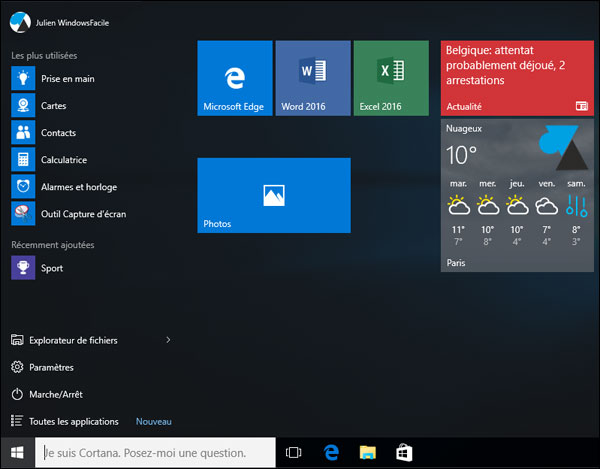Open the Actualité news tile
Image resolution: width=600 pixels, height=469 pixels.
(x=517, y=78)
